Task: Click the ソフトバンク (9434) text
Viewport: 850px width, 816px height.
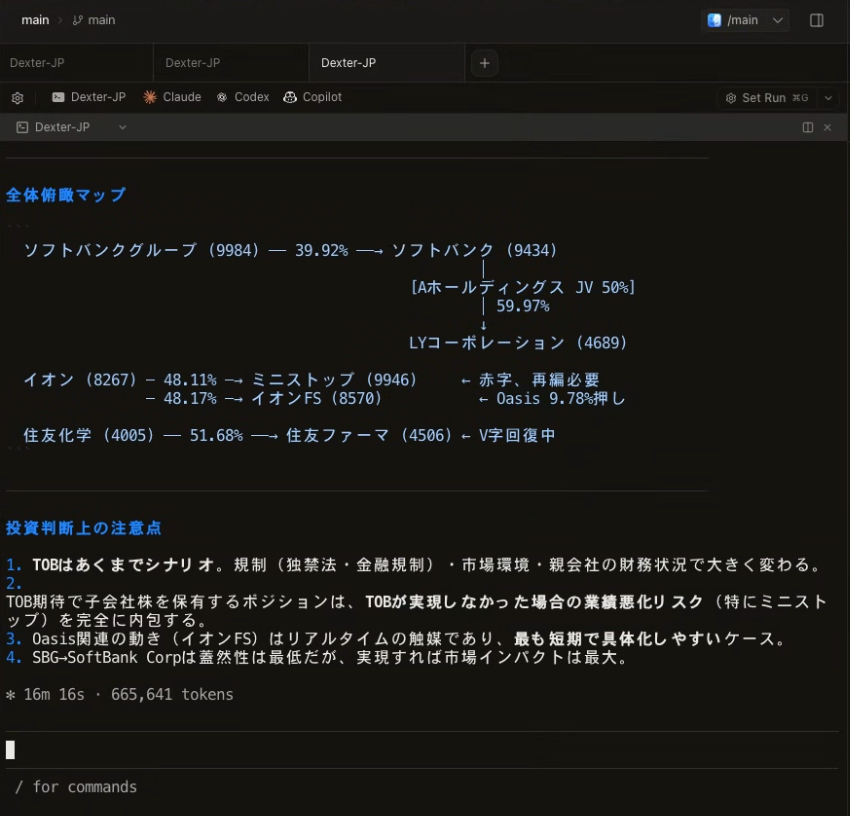Action: pyautogui.click(x=474, y=250)
